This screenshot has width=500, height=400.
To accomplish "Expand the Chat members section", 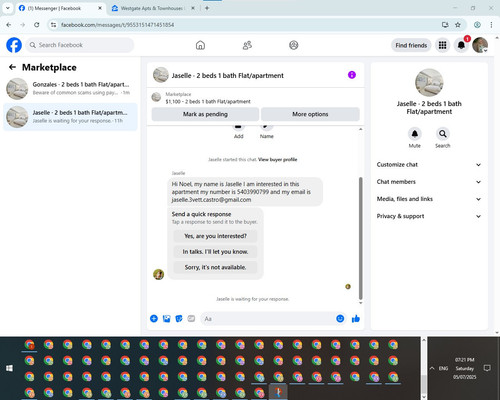I will (x=429, y=182).
